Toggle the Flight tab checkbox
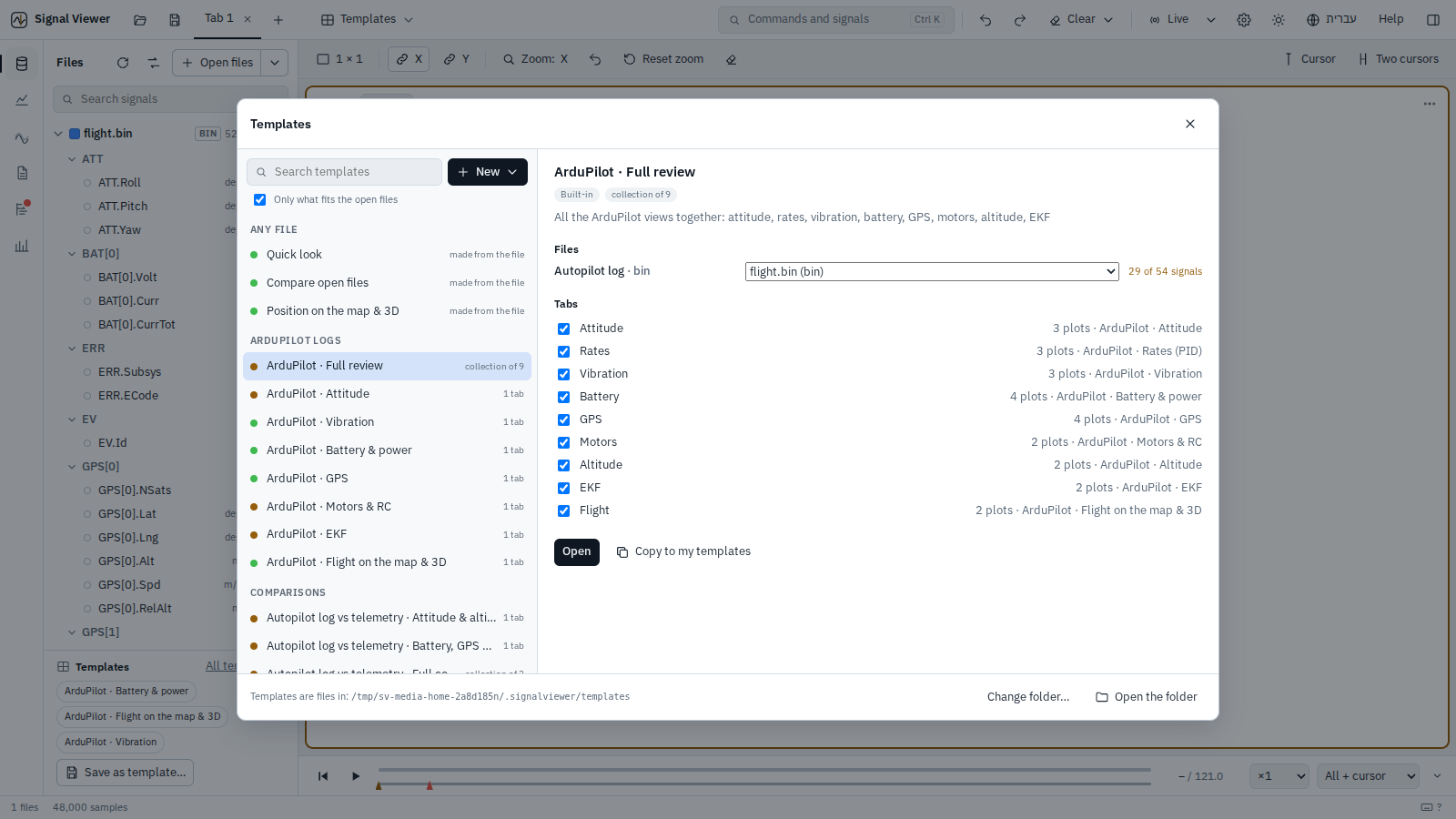The image size is (1456, 819). click(x=564, y=511)
